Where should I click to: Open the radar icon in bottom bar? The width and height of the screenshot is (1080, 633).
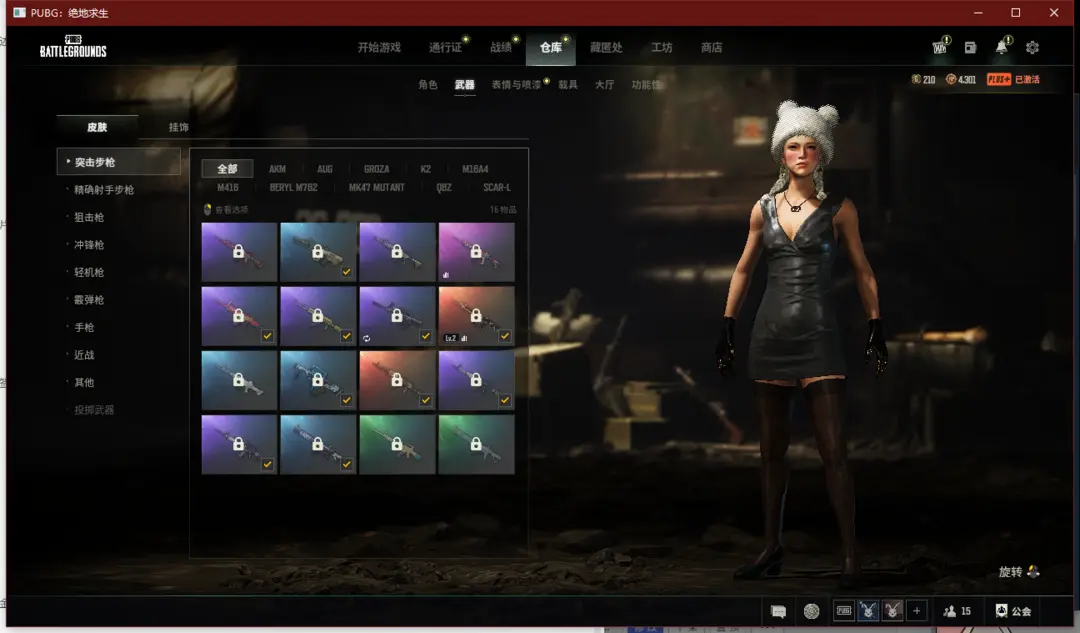812,611
